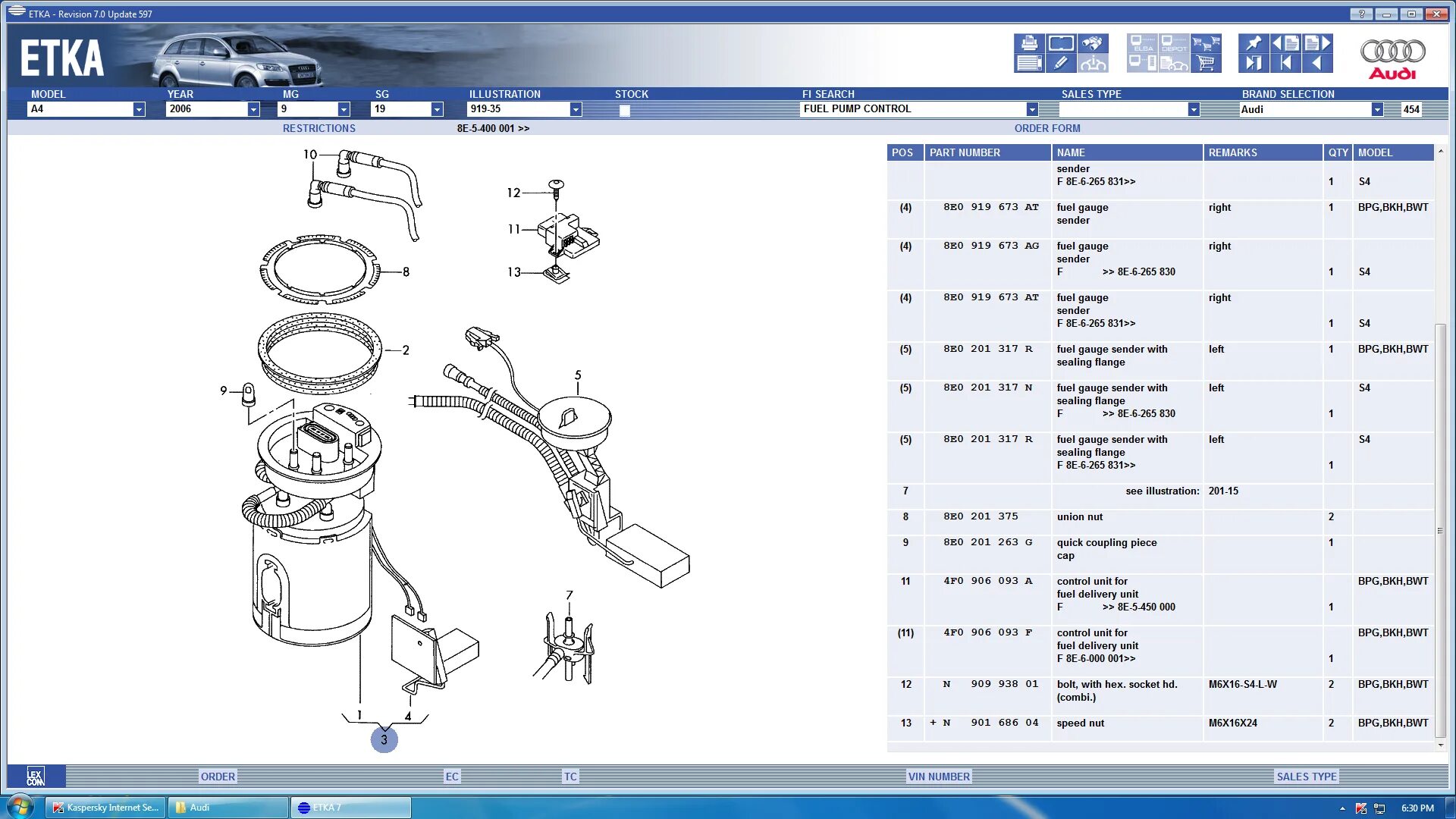Image resolution: width=1456 pixels, height=819 pixels.
Task: Click the pushpin icon
Action: 1254,43
